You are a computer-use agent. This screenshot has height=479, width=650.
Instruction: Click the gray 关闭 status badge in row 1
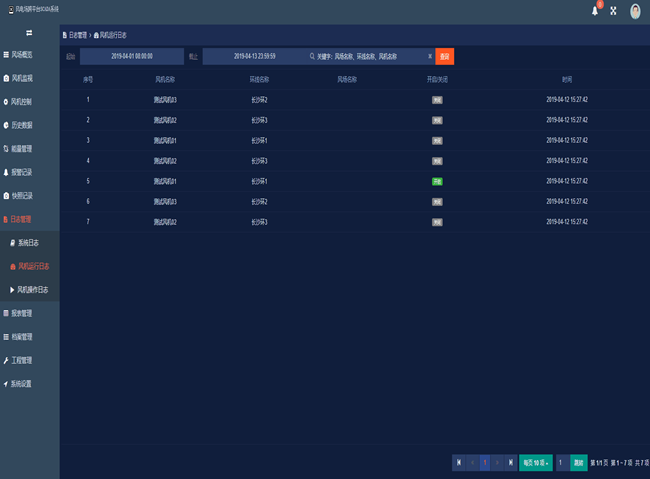[437, 100]
